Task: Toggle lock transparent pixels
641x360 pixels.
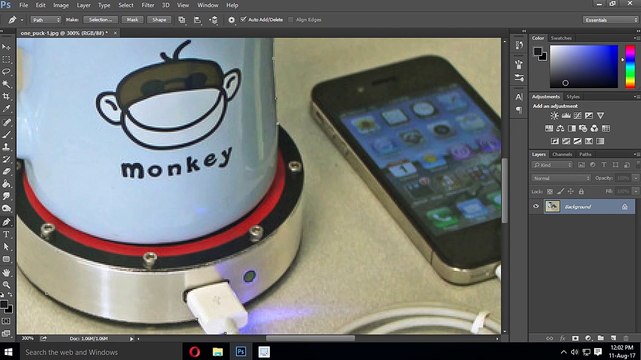Action: point(550,191)
